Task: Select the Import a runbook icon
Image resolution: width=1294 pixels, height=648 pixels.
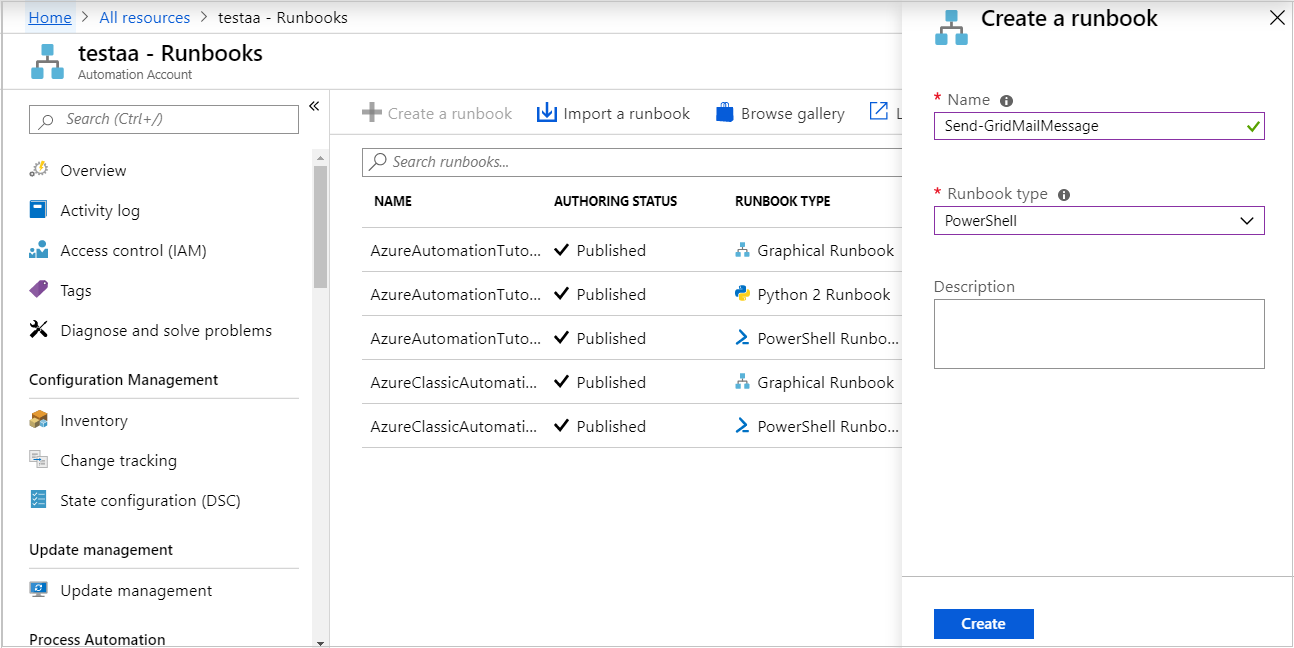Action: point(547,112)
